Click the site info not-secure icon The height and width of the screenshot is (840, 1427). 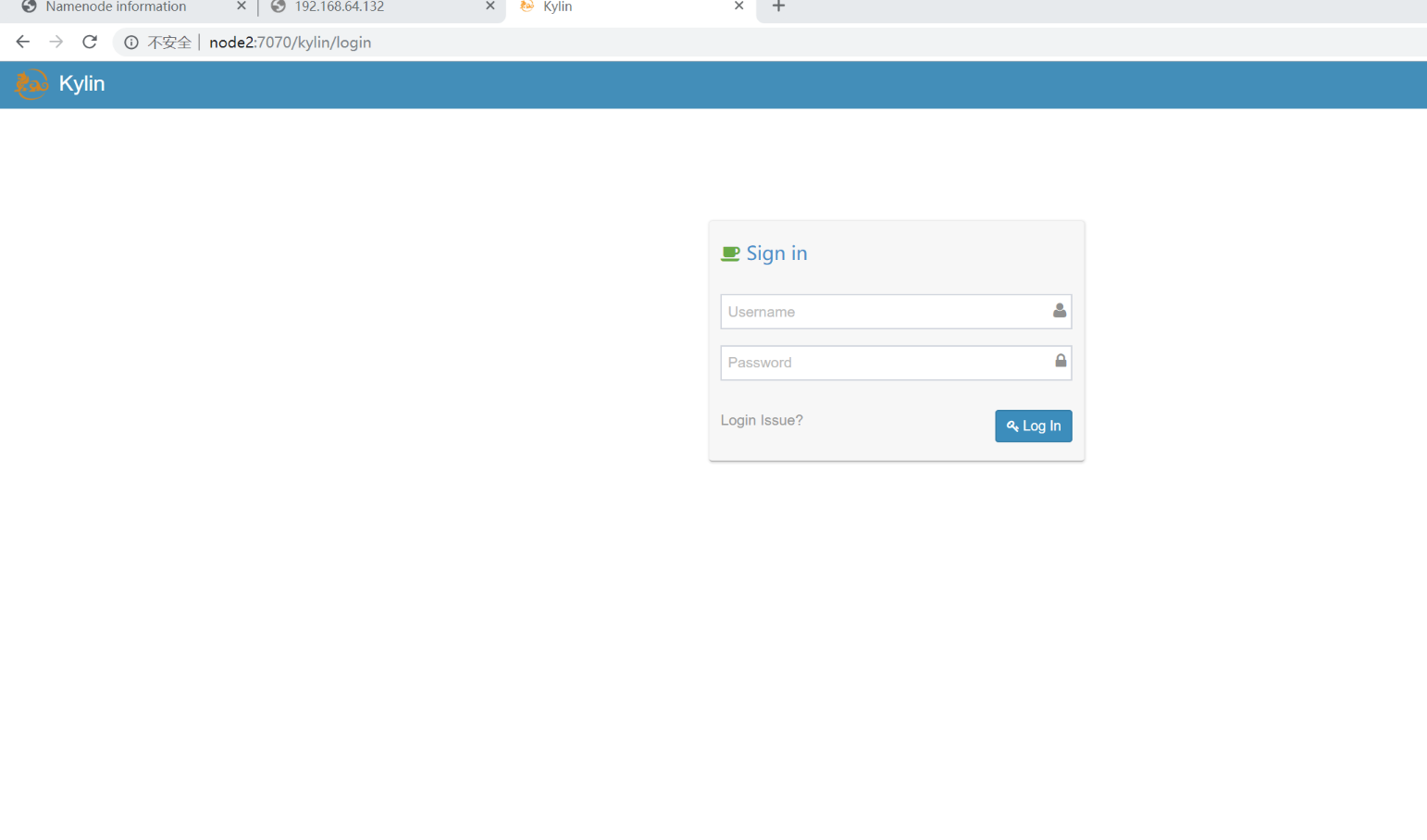pyautogui.click(x=131, y=43)
